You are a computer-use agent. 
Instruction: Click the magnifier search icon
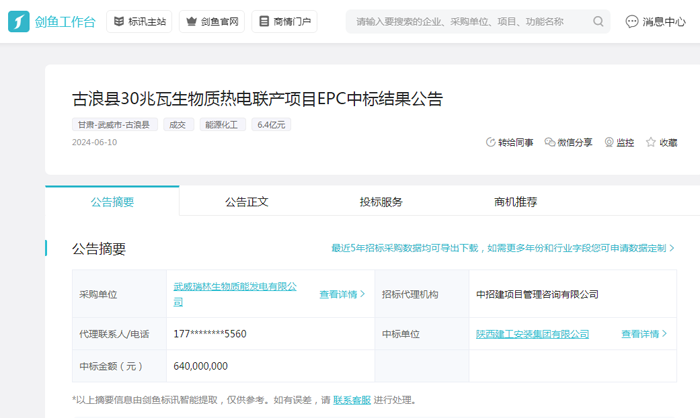coord(598,21)
